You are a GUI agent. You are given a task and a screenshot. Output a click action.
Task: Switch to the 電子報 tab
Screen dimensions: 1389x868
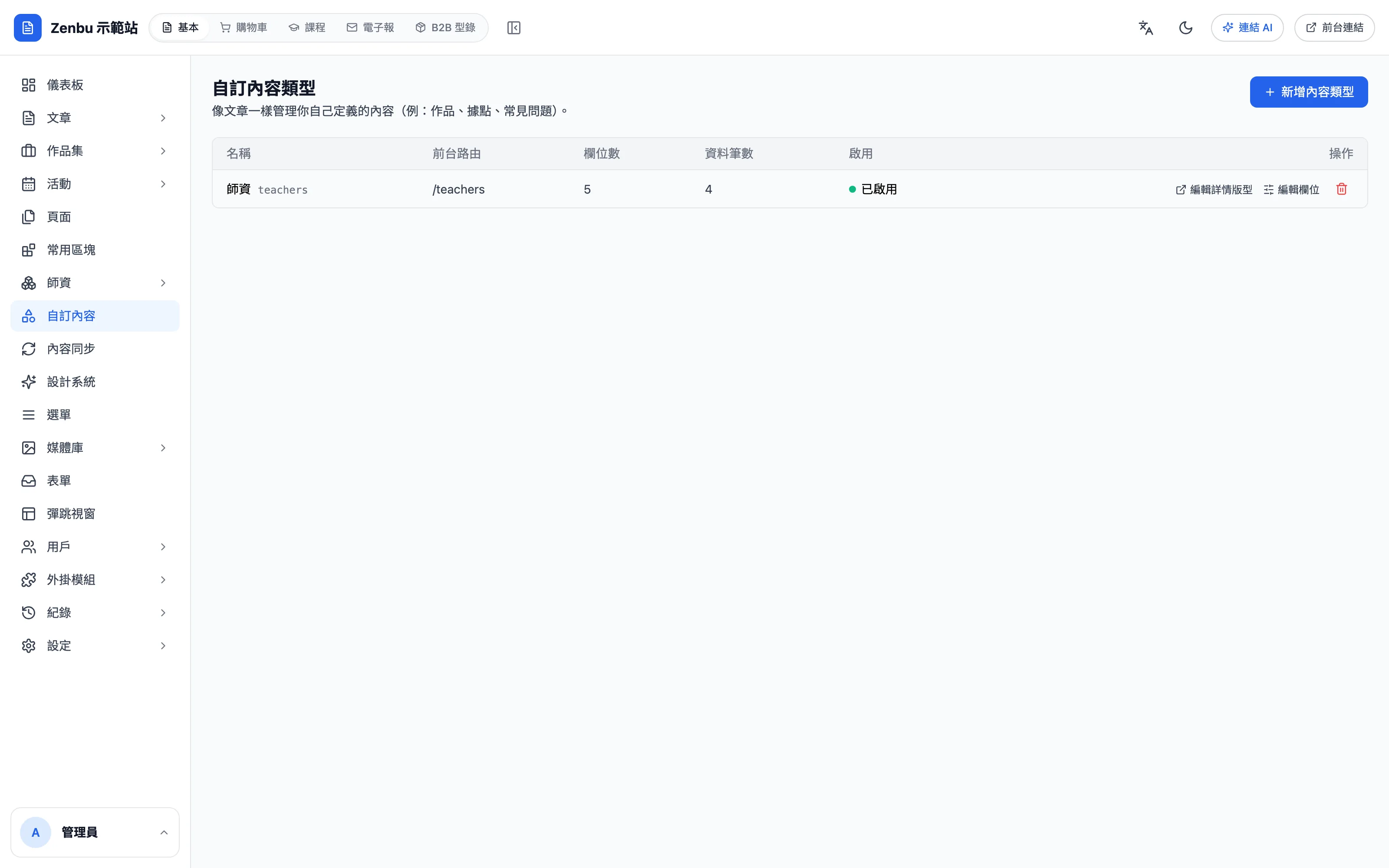coord(370,27)
